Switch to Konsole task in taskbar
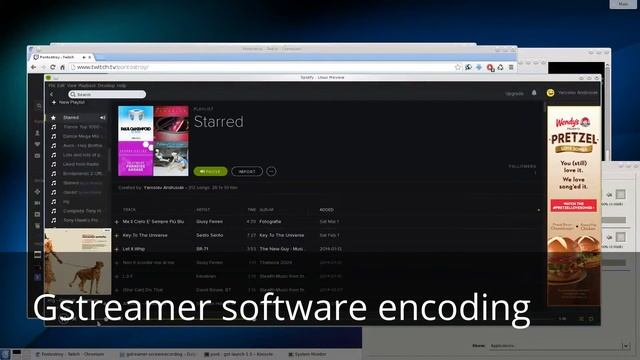This screenshot has width=640, height=360. coord(239,354)
